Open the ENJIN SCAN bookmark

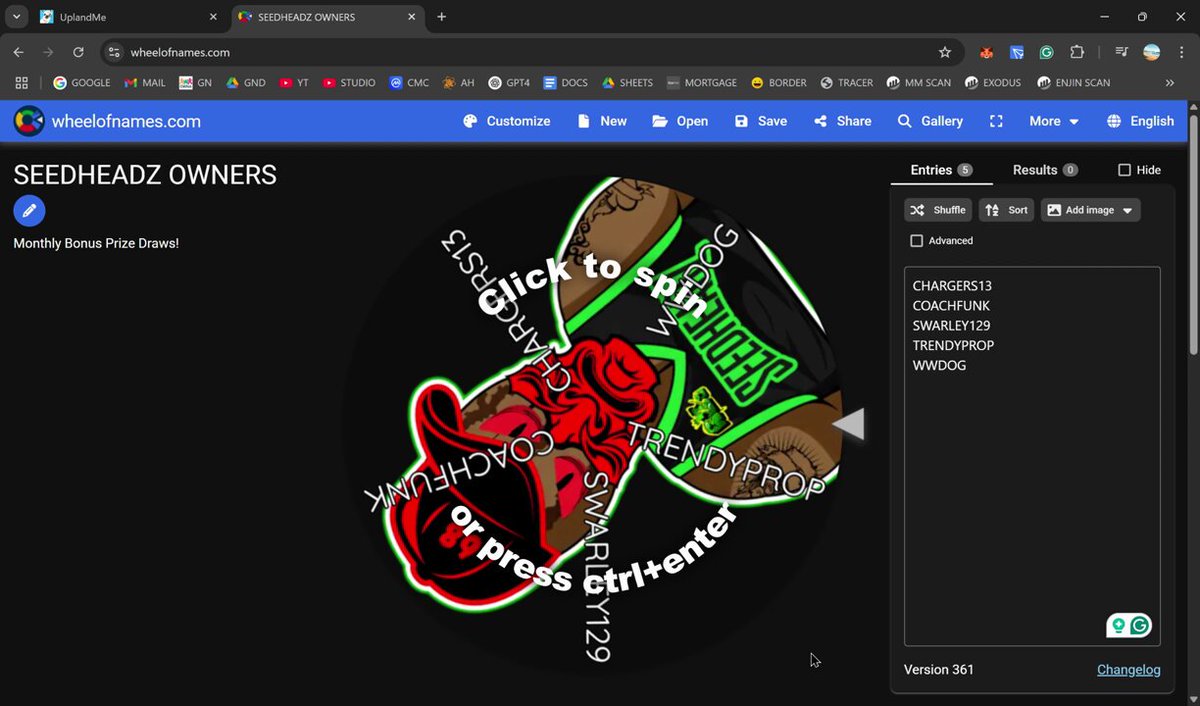[x=1074, y=83]
